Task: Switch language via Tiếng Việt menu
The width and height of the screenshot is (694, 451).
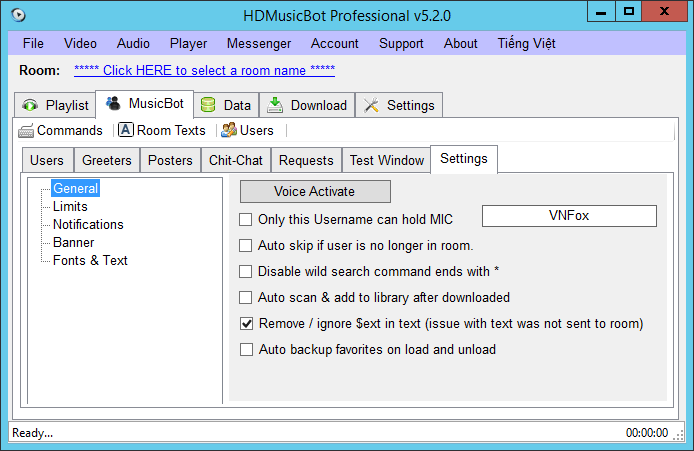Action: point(526,43)
